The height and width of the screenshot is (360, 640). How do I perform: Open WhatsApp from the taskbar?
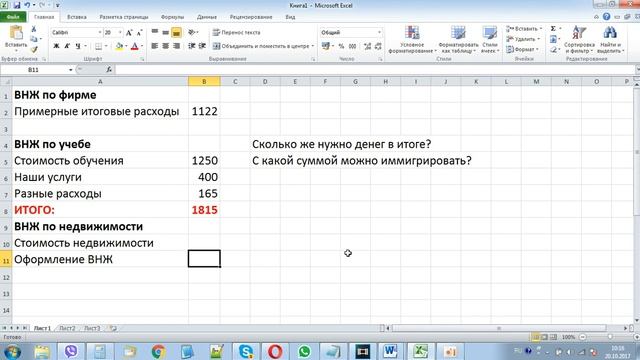point(304,351)
